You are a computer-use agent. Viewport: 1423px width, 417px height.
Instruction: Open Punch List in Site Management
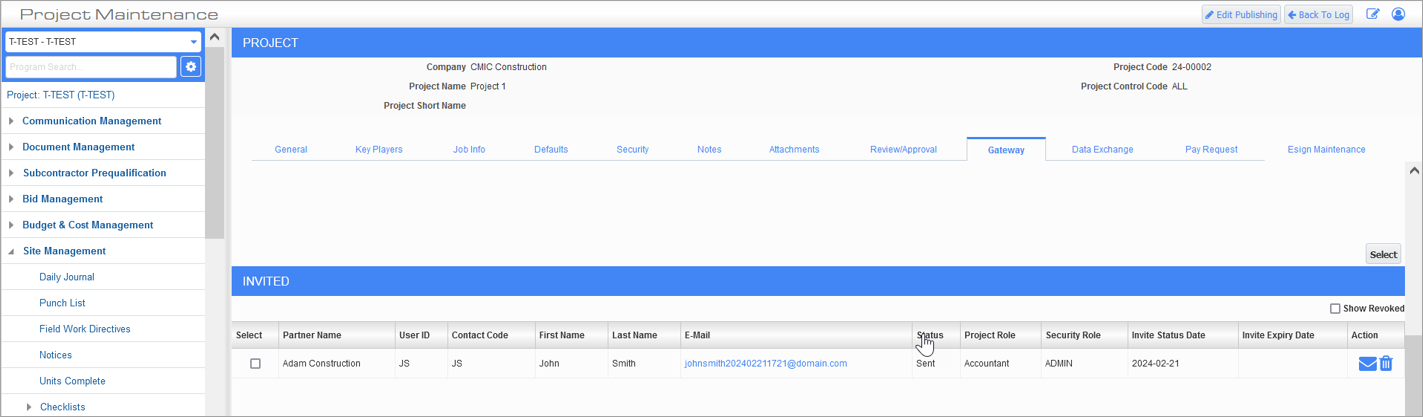point(62,303)
